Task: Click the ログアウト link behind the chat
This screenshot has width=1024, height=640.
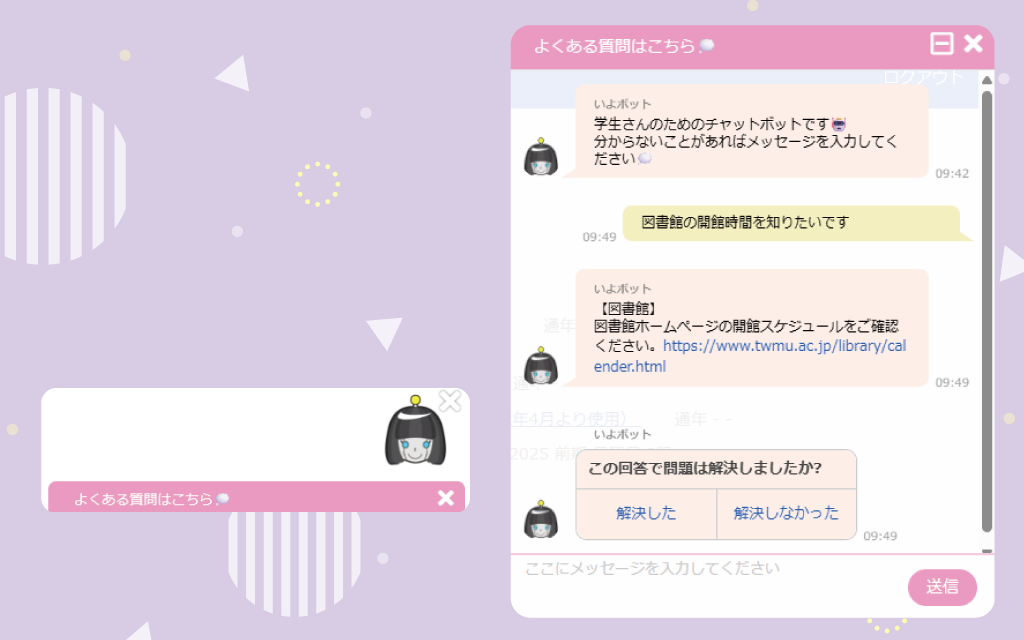Action: point(924,77)
